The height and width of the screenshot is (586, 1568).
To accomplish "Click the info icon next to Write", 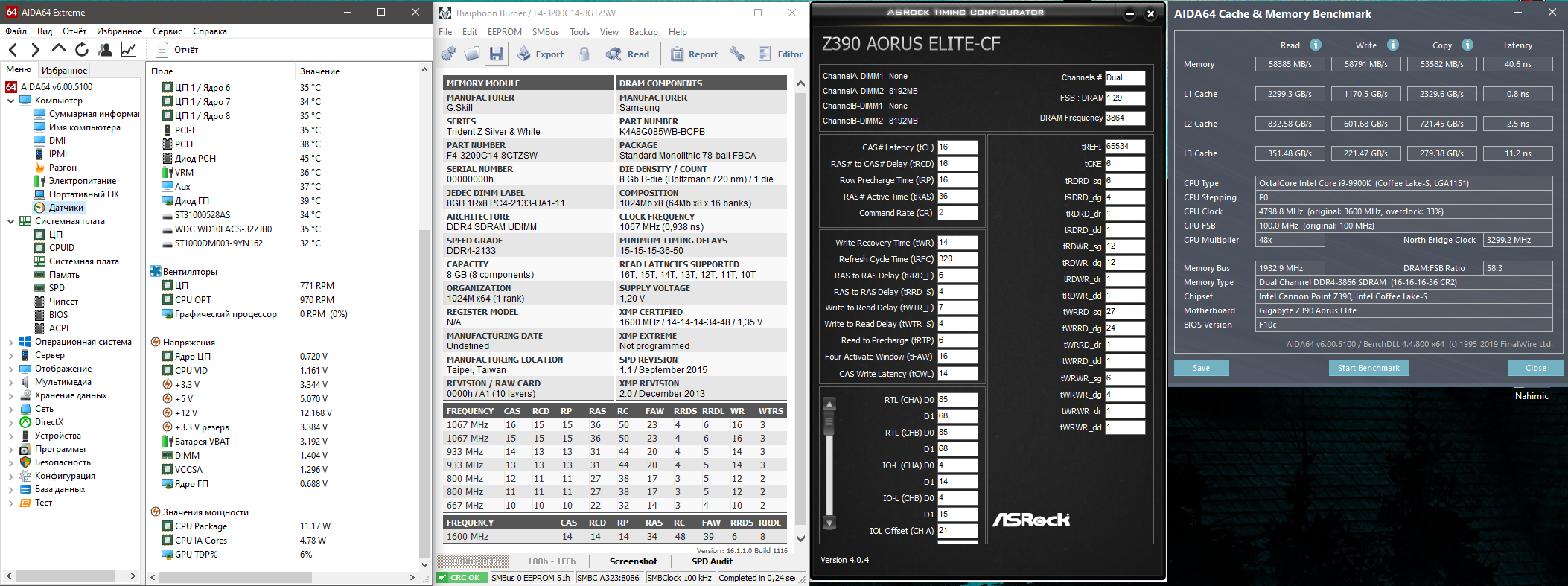I will [1393, 45].
